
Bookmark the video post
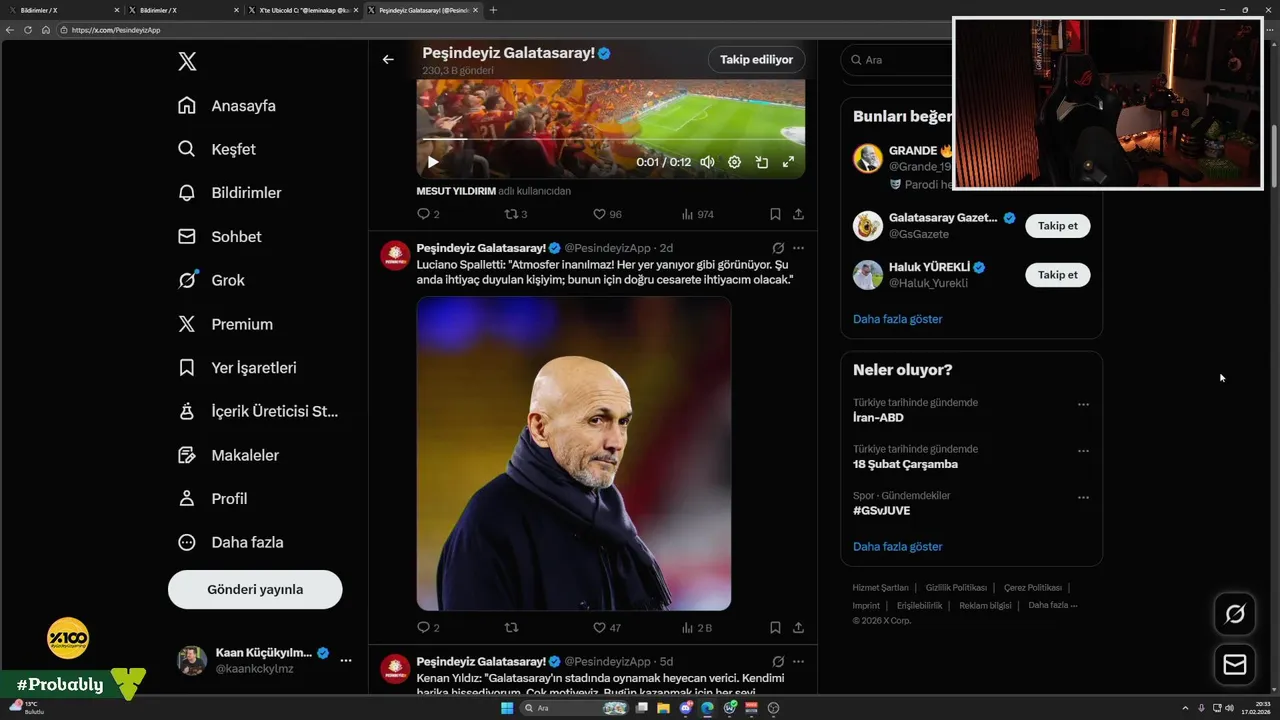pos(775,214)
